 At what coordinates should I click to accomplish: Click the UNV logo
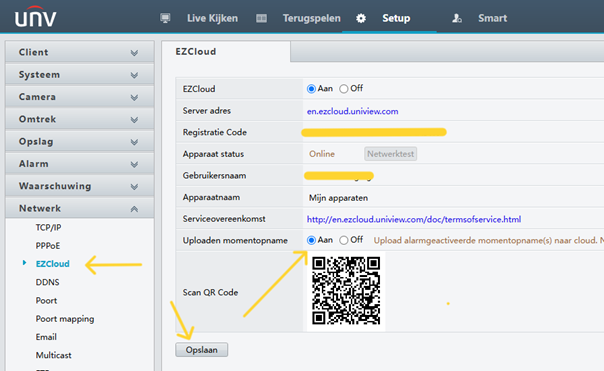point(35,17)
